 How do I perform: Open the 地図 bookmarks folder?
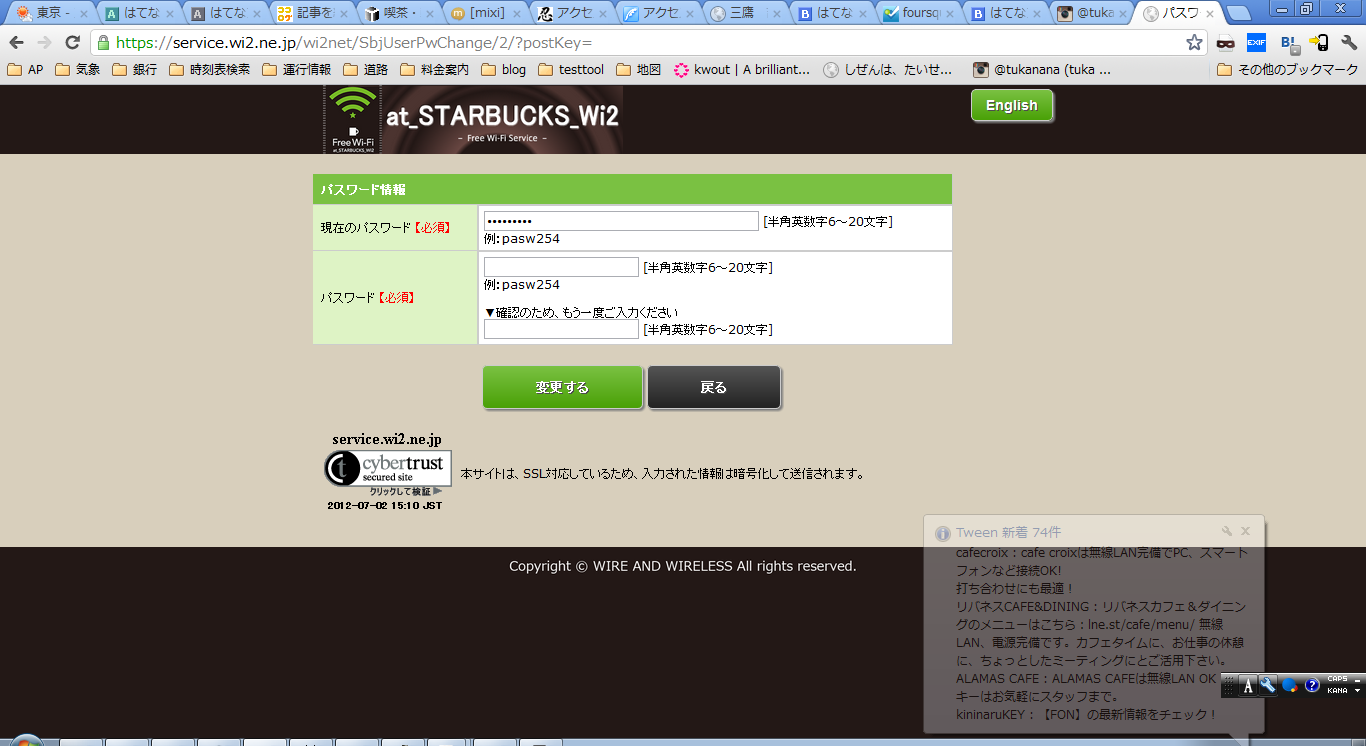(x=638, y=70)
